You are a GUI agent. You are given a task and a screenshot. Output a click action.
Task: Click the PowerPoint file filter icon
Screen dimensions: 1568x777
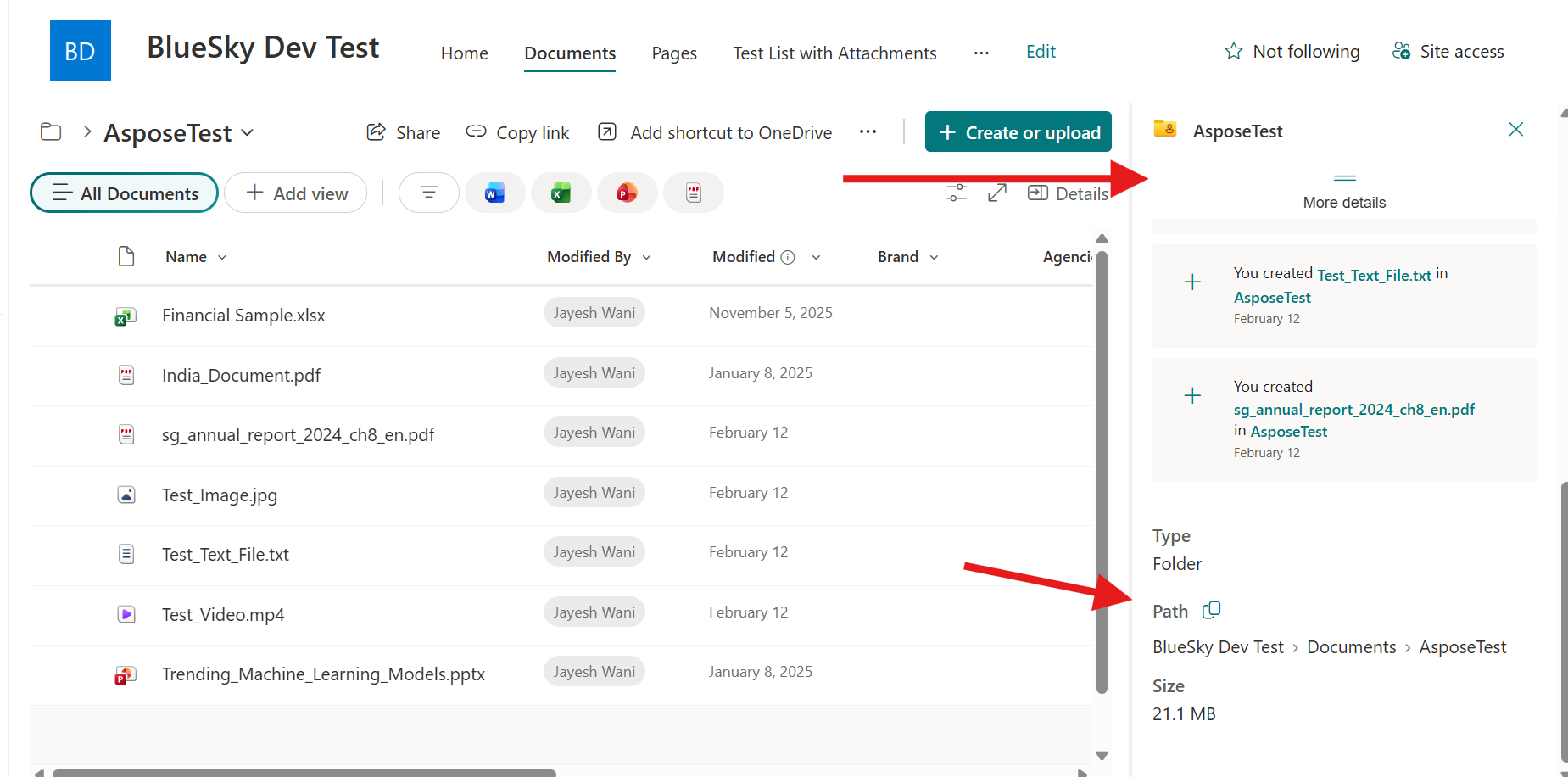627,193
